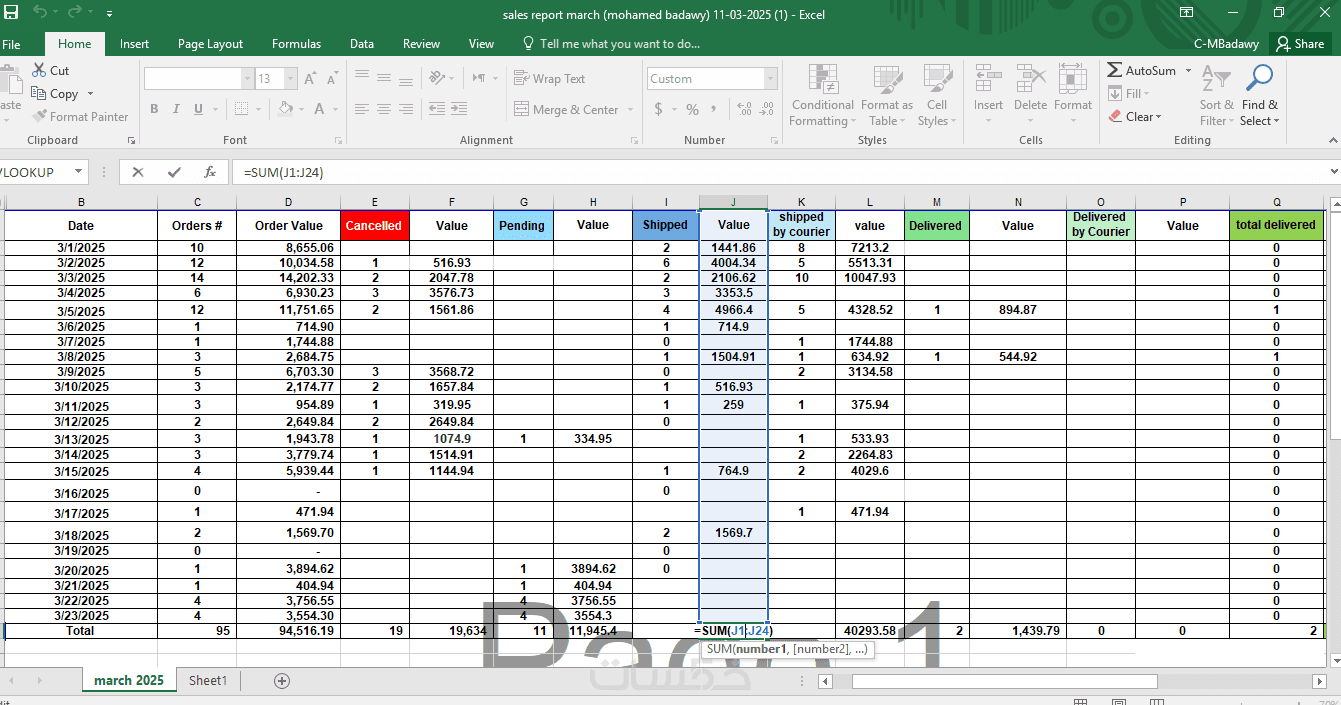Image resolution: width=1341 pixels, height=705 pixels.
Task: Click Decrease Decimal icon
Action: tap(766, 109)
